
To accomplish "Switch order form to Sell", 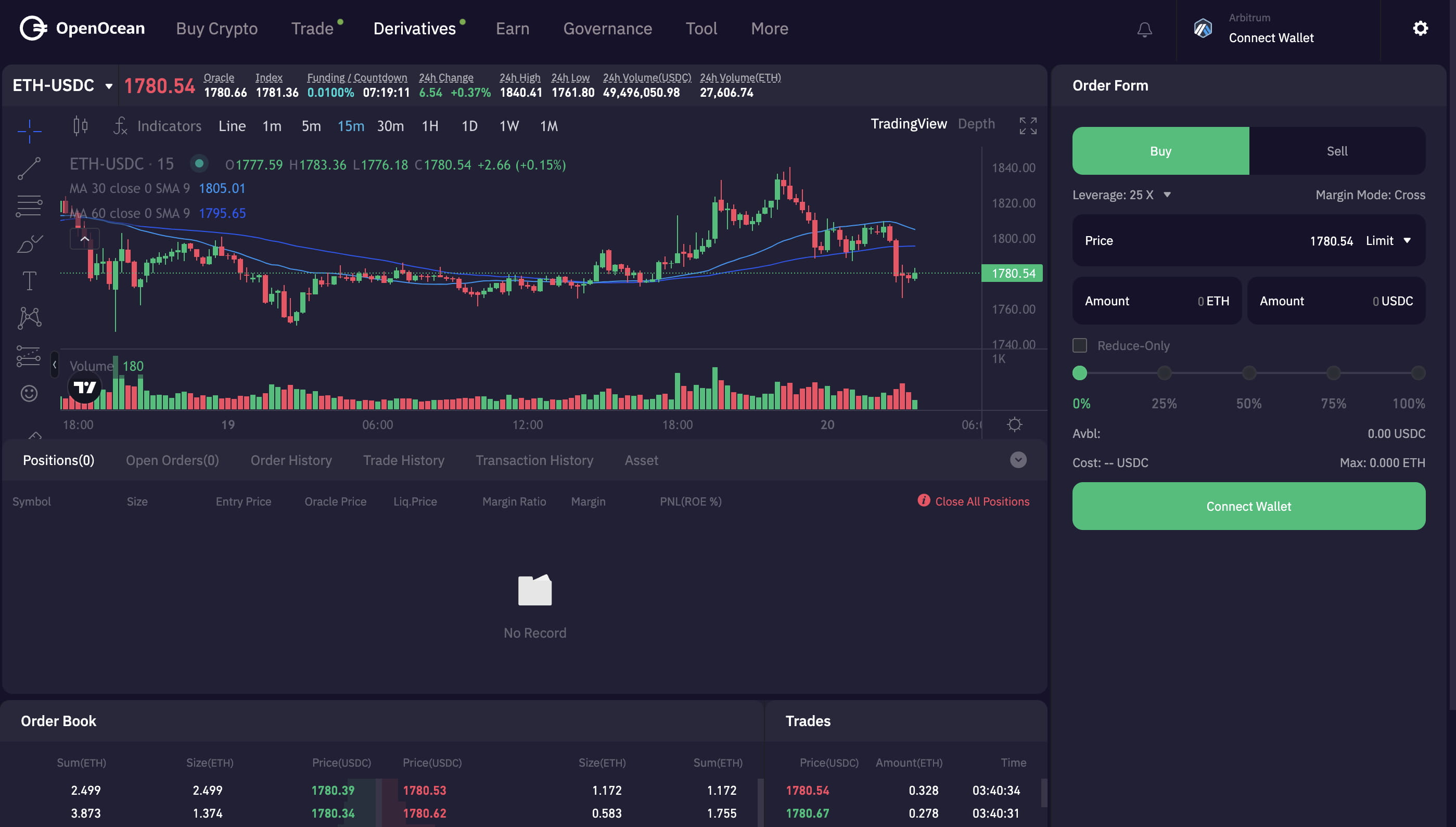I will (x=1337, y=151).
